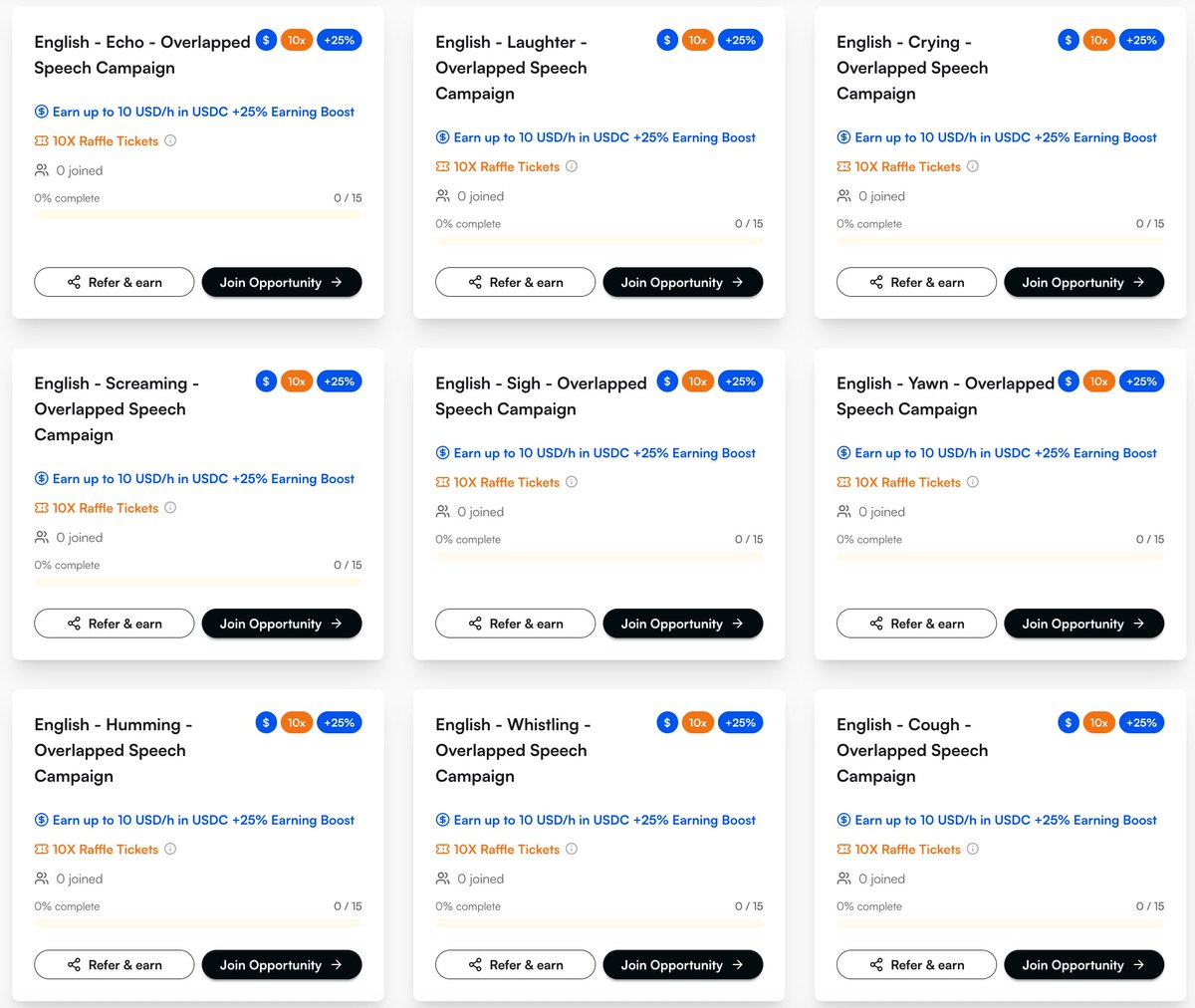Click the orange 10x badge on Crying card
The image size is (1195, 1008).
(x=1098, y=40)
